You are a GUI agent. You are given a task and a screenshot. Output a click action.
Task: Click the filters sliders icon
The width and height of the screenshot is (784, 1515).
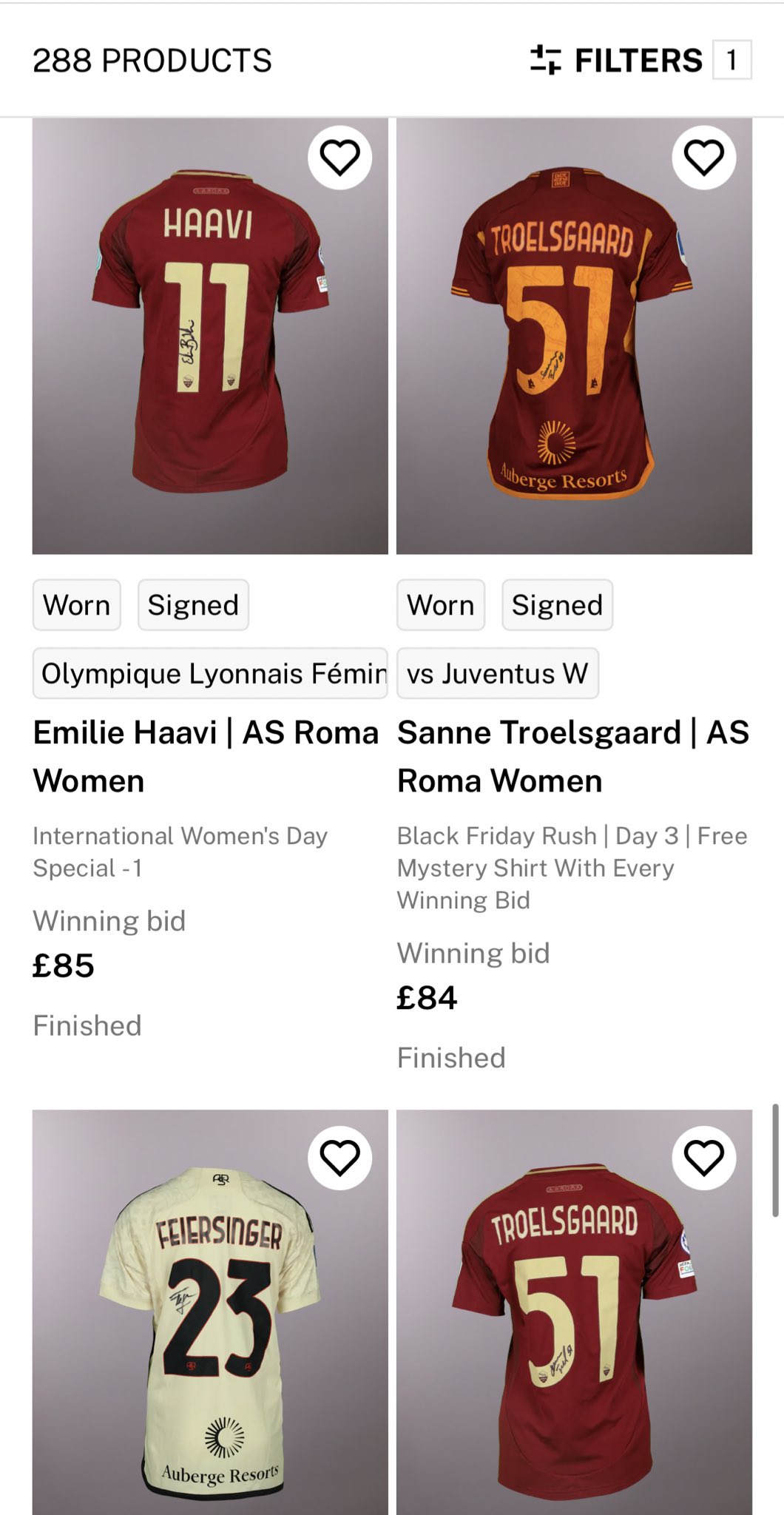coord(546,60)
